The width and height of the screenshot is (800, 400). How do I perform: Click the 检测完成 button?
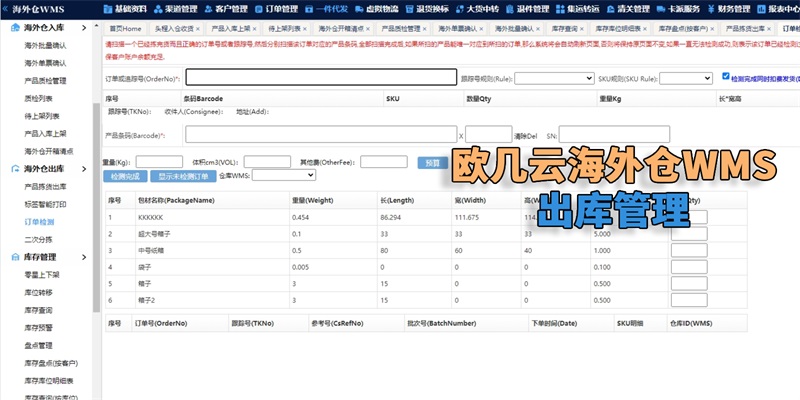[125, 177]
